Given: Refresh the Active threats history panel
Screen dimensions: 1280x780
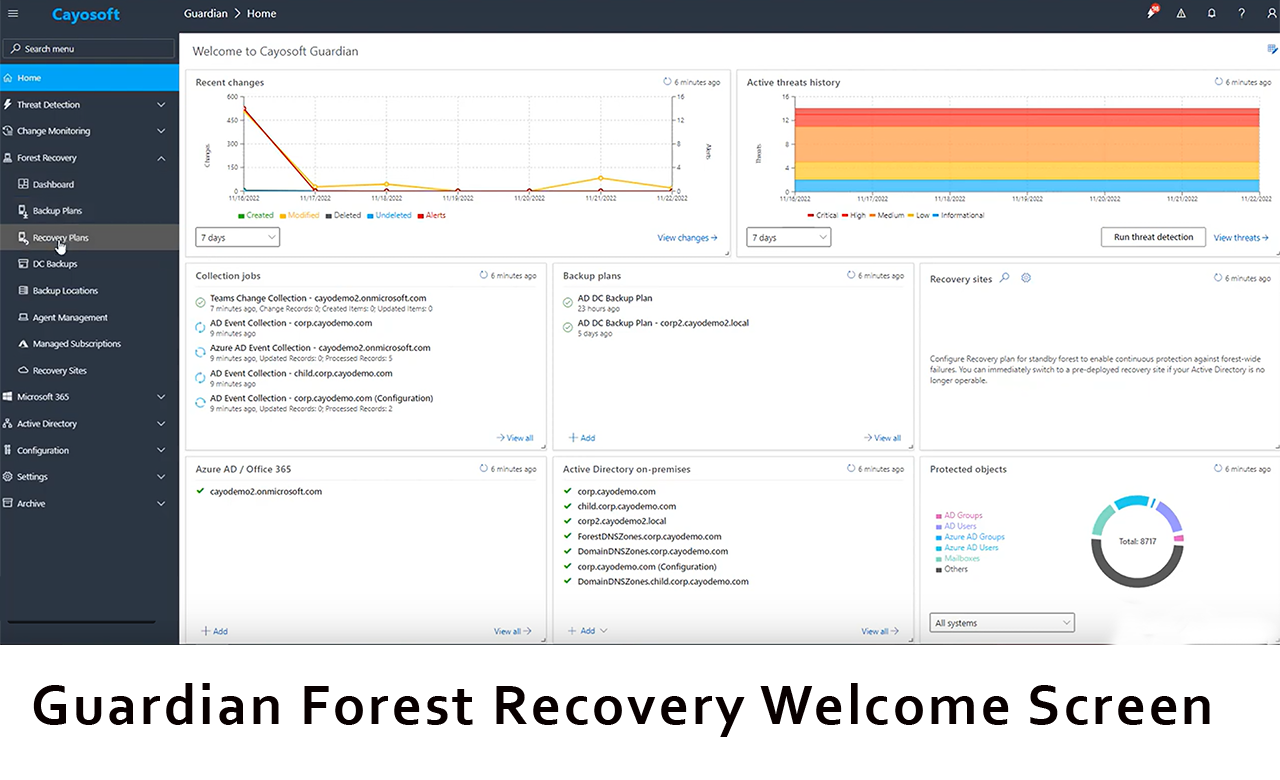Looking at the screenshot, I should [1218, 82].
